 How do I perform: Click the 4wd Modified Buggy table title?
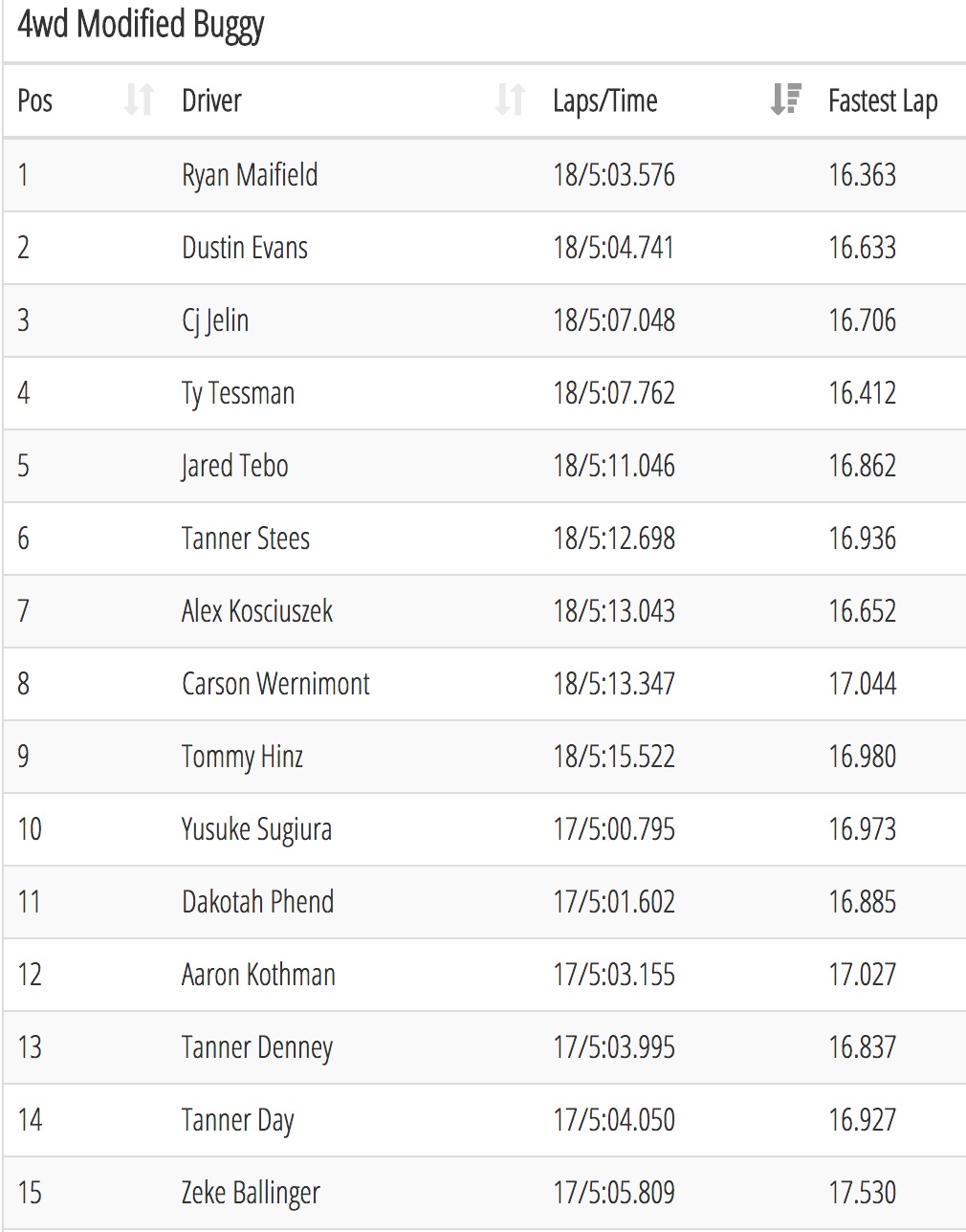click(x=141, y=26)
